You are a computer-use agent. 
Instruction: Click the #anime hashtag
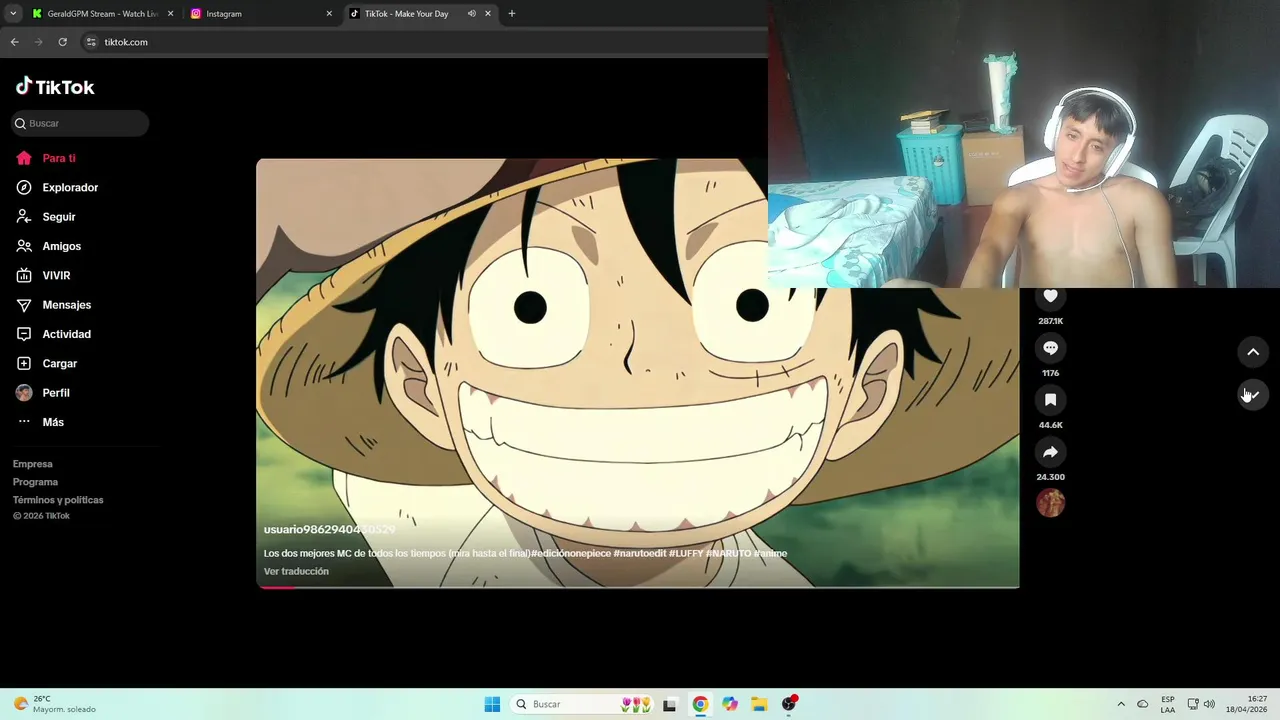[771, 553]
